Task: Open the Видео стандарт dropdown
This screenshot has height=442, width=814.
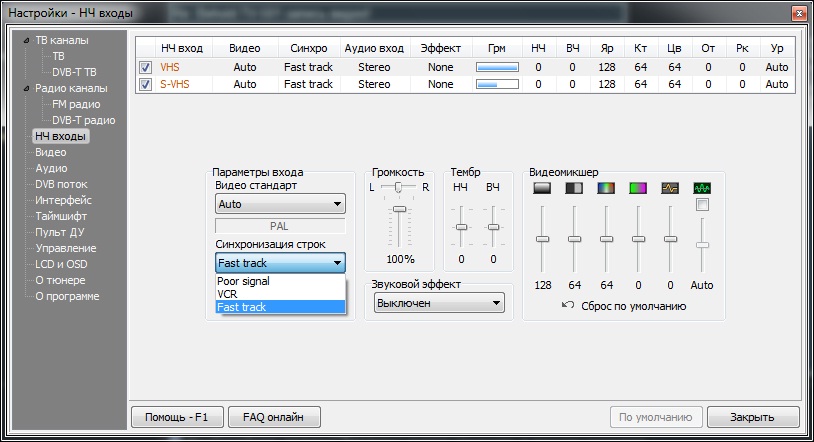Action: click(x=280, y=204)
